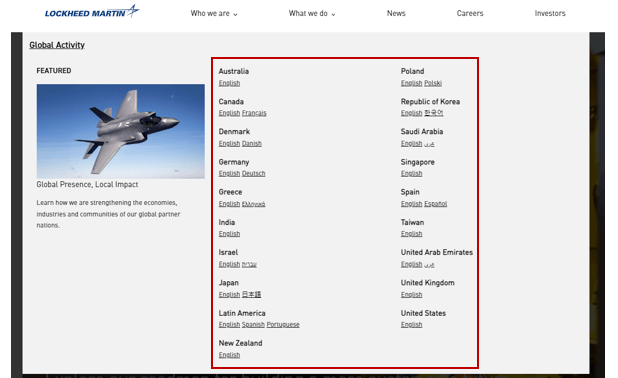618x378 pixels.
Task: Open United Arab Emirates Arabic site
Action: [x=429, y=264]
